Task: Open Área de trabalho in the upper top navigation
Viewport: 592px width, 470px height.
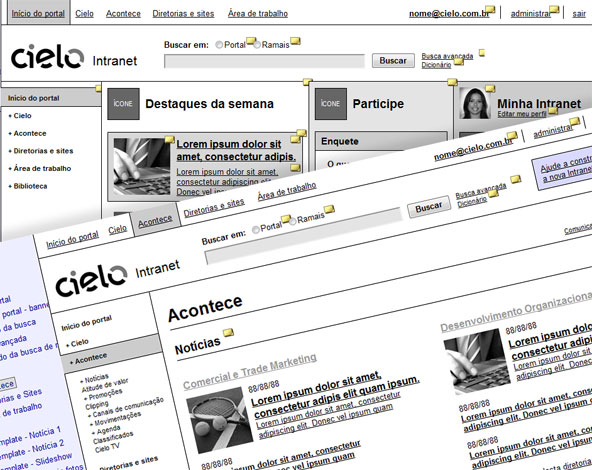Action: coord(258,14)
